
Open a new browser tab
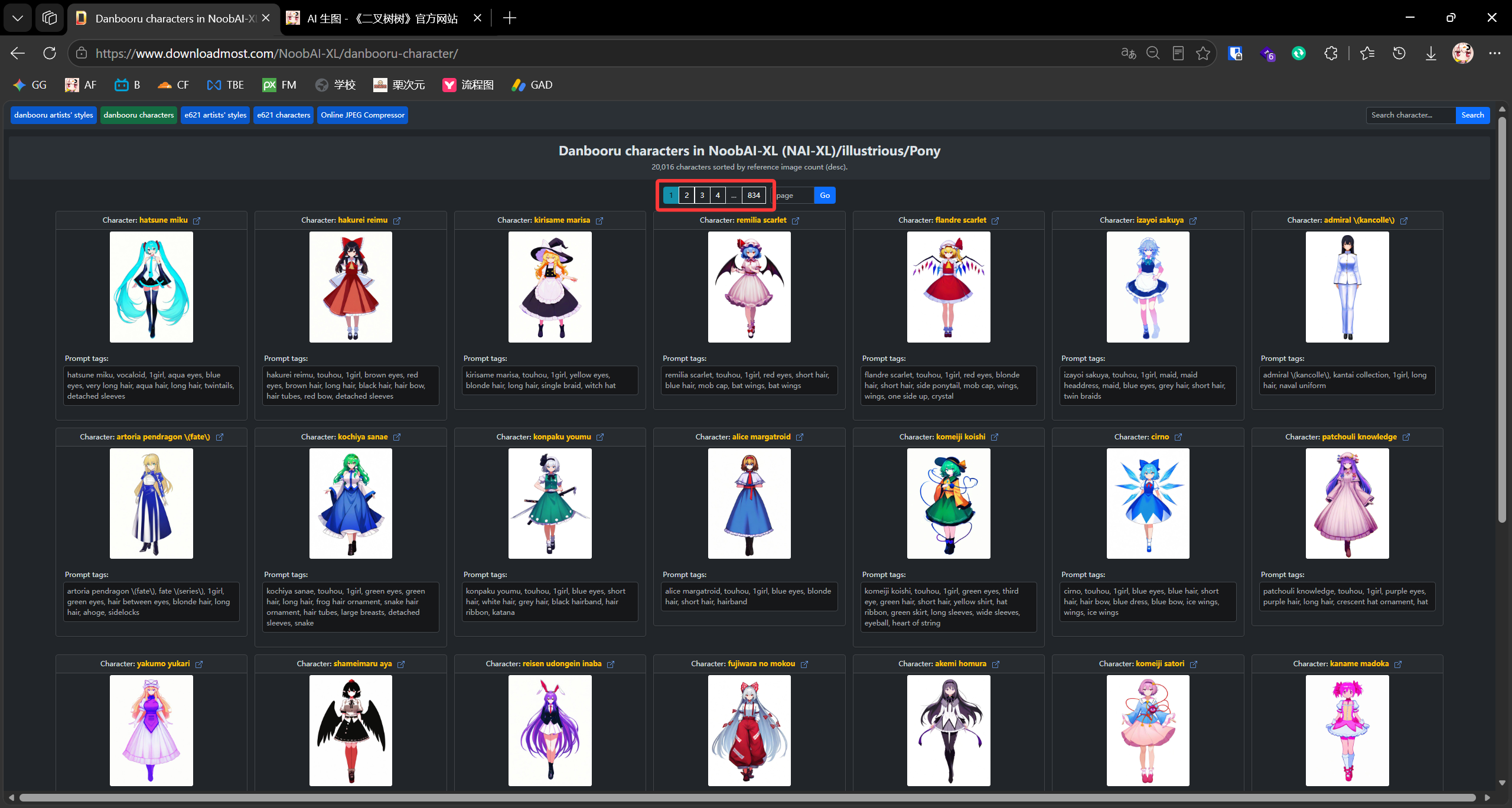509,18
